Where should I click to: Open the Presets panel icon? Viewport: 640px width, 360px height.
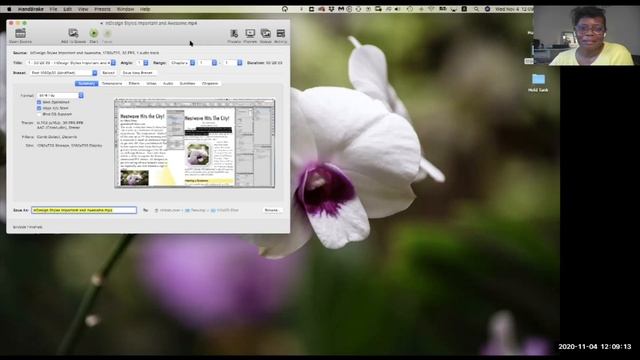(x=234, y=33)
